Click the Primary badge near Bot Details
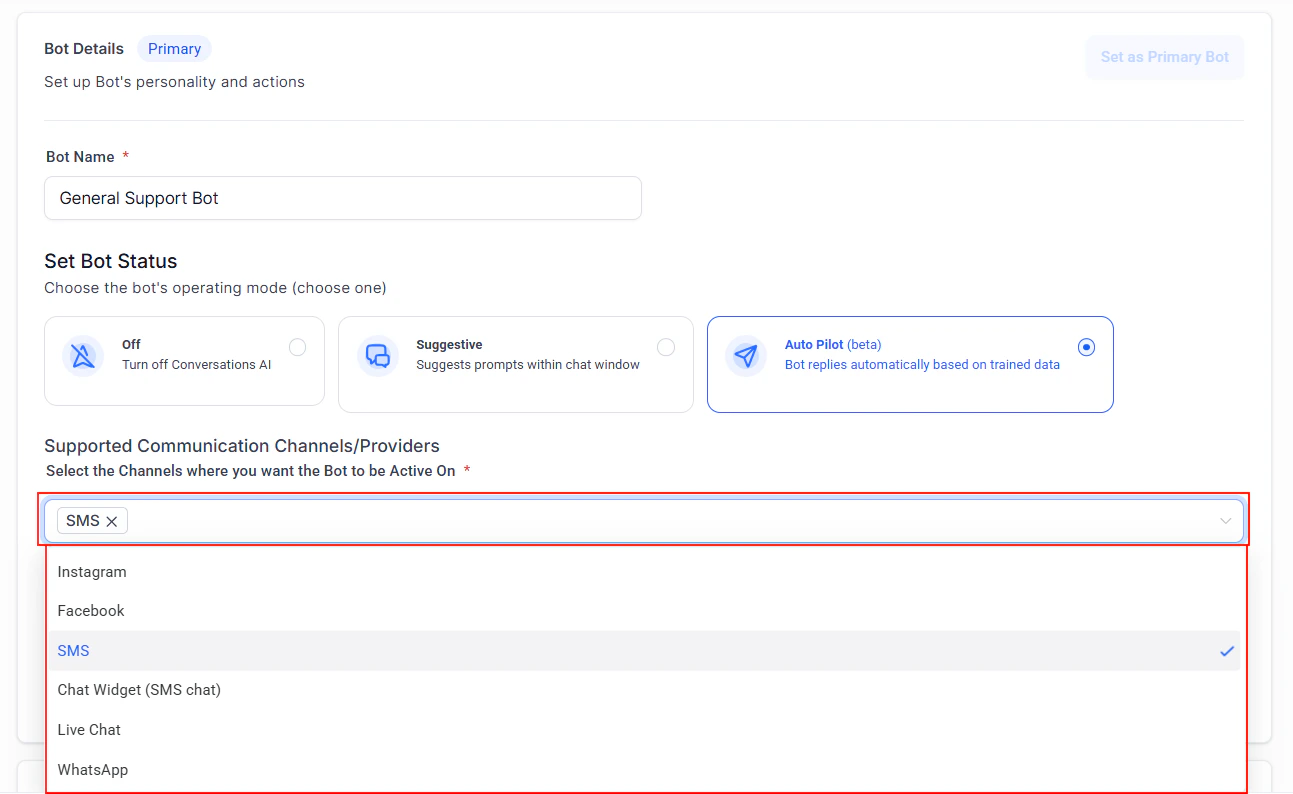This screenshot has width=1293, height=794. click(x=174, y=48)
